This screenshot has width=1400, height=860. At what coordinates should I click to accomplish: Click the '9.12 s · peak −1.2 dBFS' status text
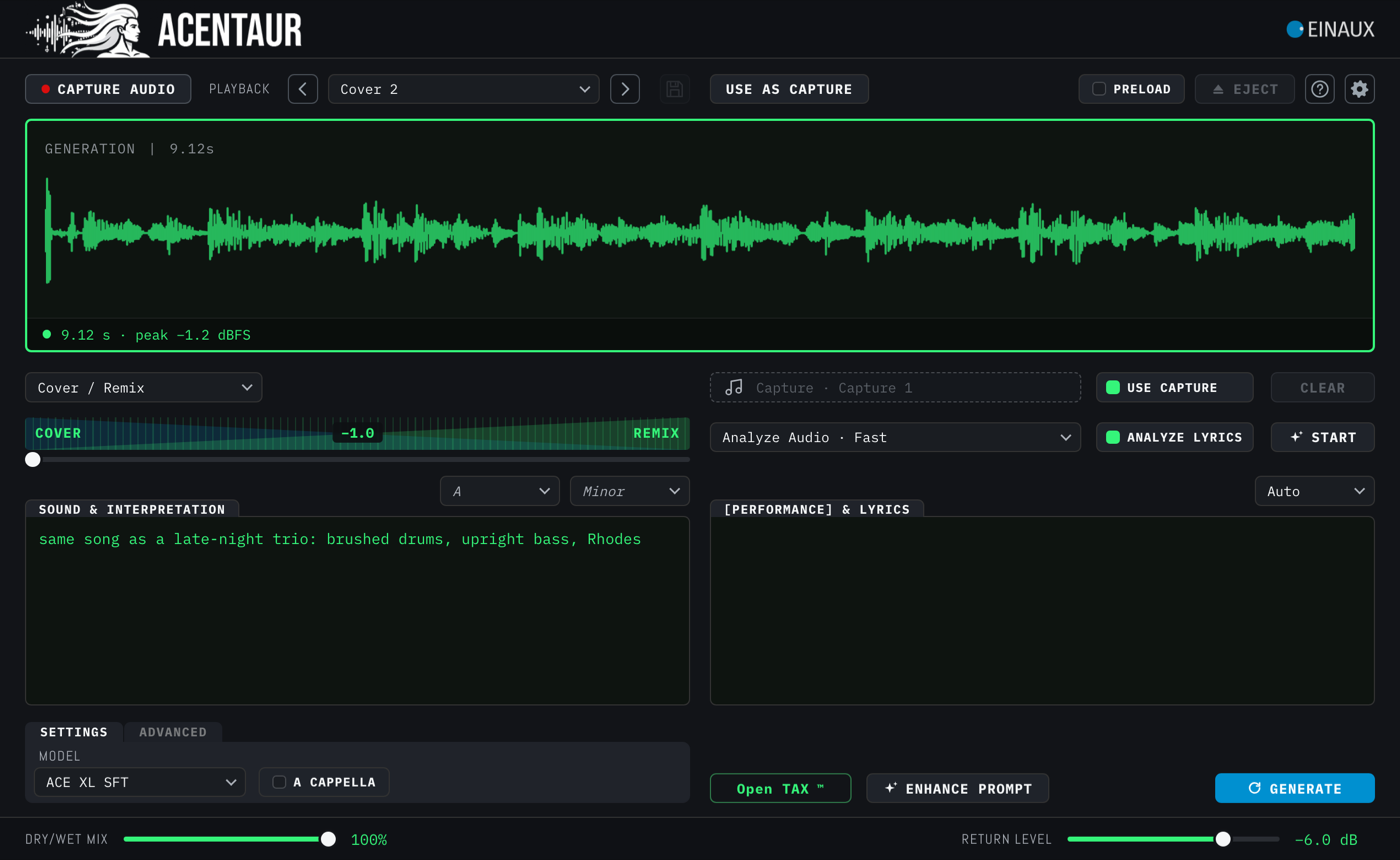tap(156, 335)
